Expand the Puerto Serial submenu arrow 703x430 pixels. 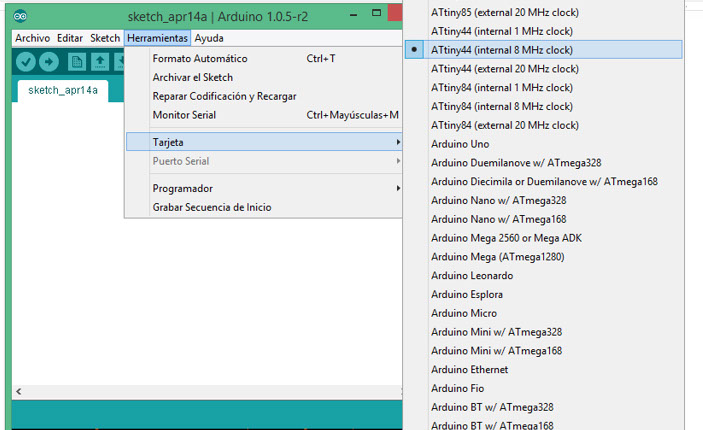(x=398, y=161)
